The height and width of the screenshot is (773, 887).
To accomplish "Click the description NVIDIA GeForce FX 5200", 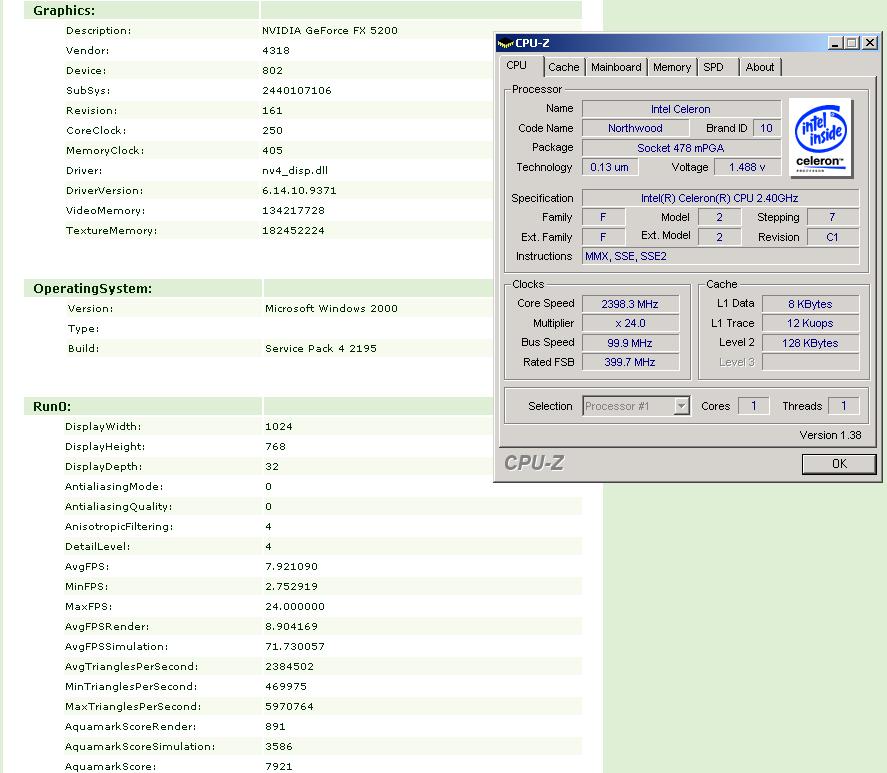I will tap(330, 31).
